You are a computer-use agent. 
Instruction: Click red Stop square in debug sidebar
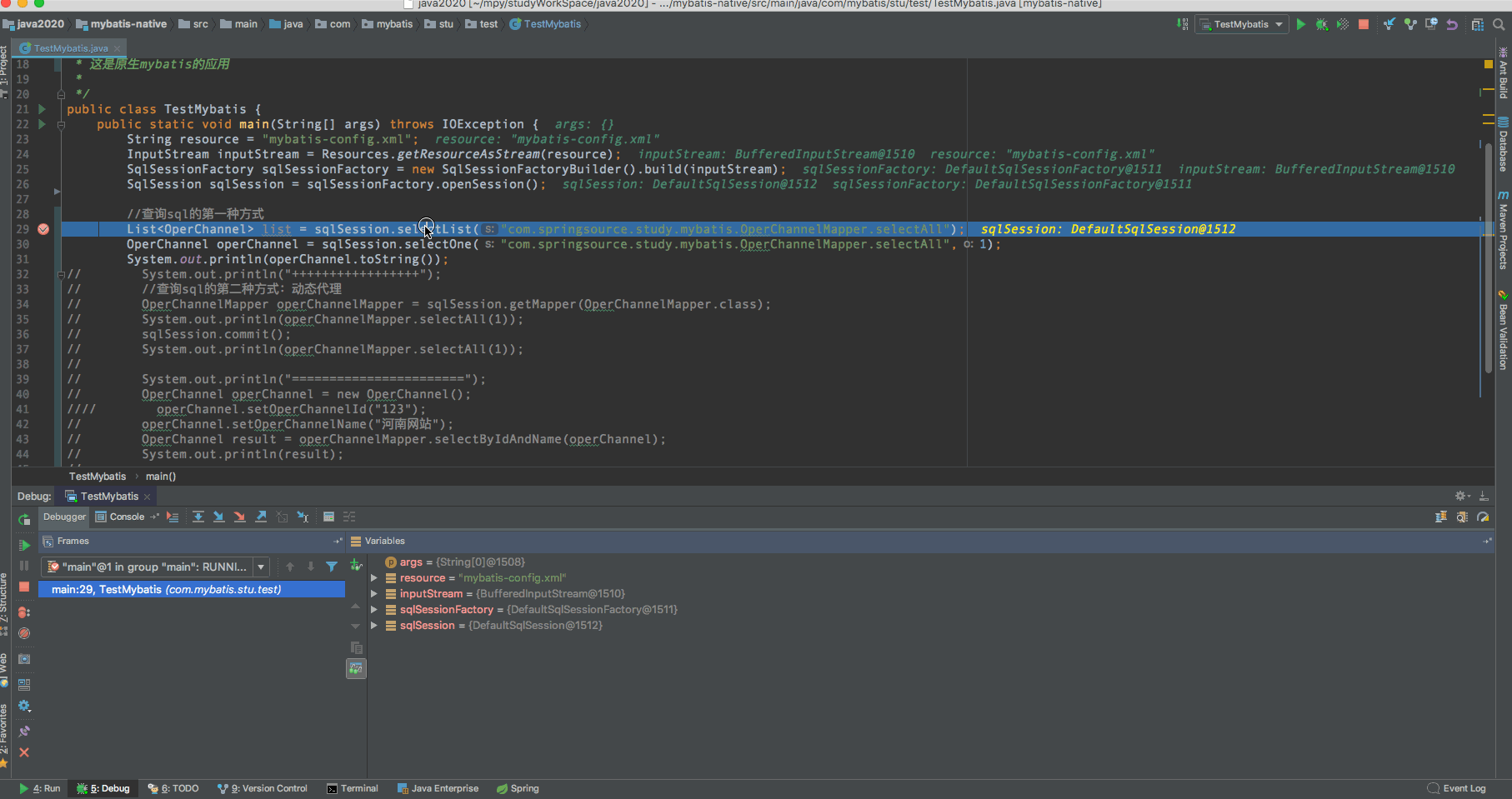point(24,587)
